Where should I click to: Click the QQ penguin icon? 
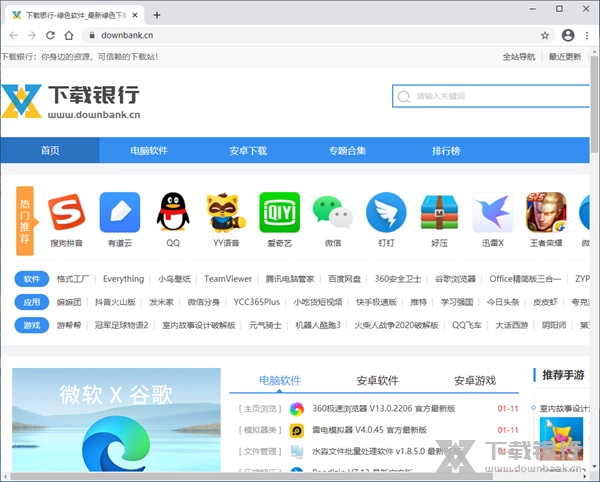tap(173, 212)
